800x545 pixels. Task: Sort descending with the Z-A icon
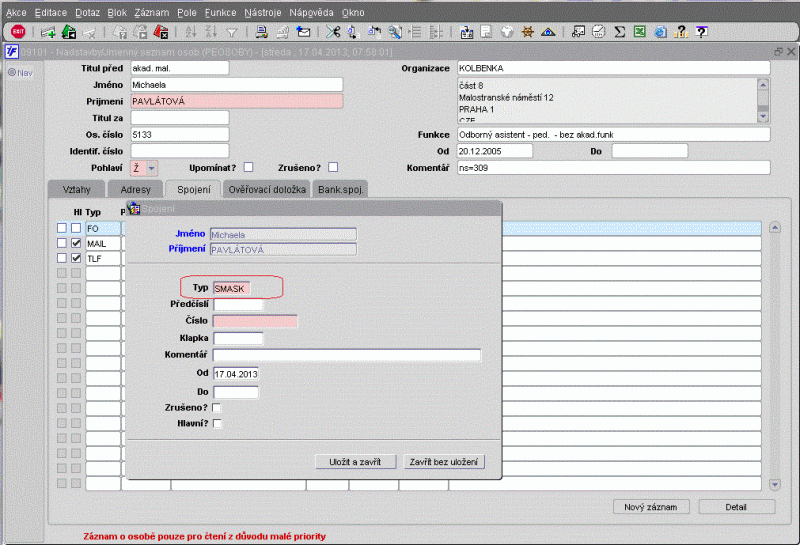[211, 32]
